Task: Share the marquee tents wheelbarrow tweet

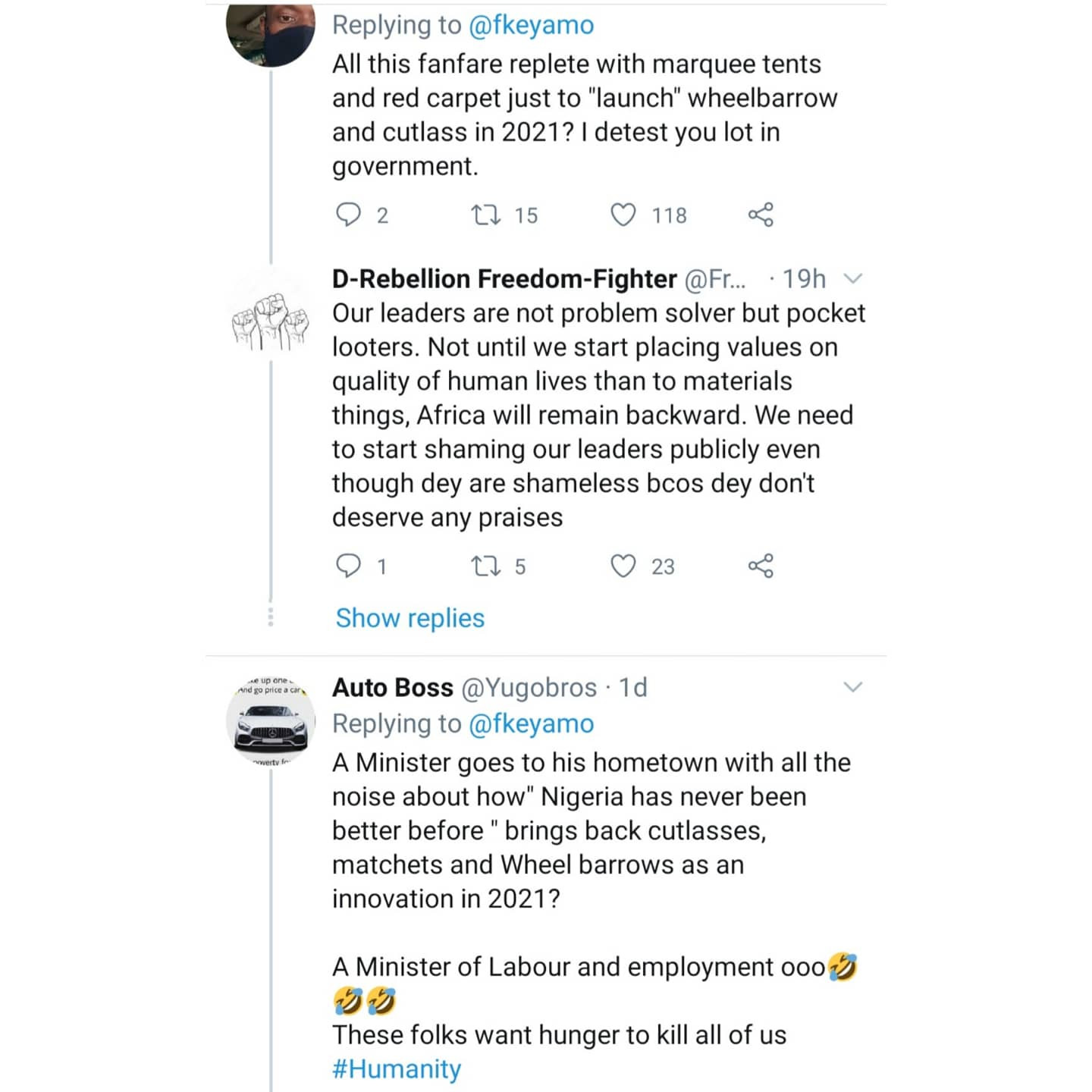Action: tap(761, 215)
